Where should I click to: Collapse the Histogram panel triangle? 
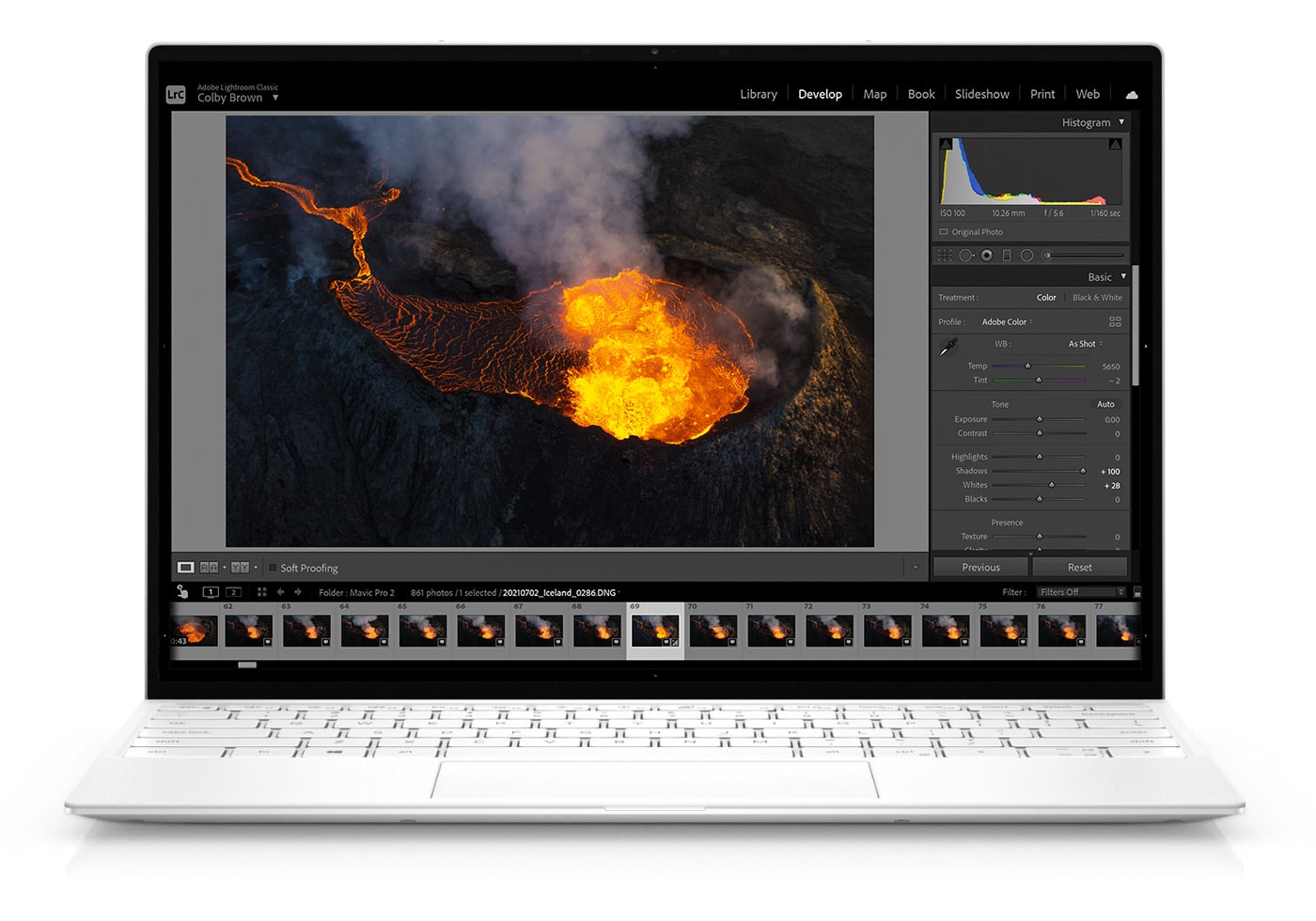[x=1121, y=122]
